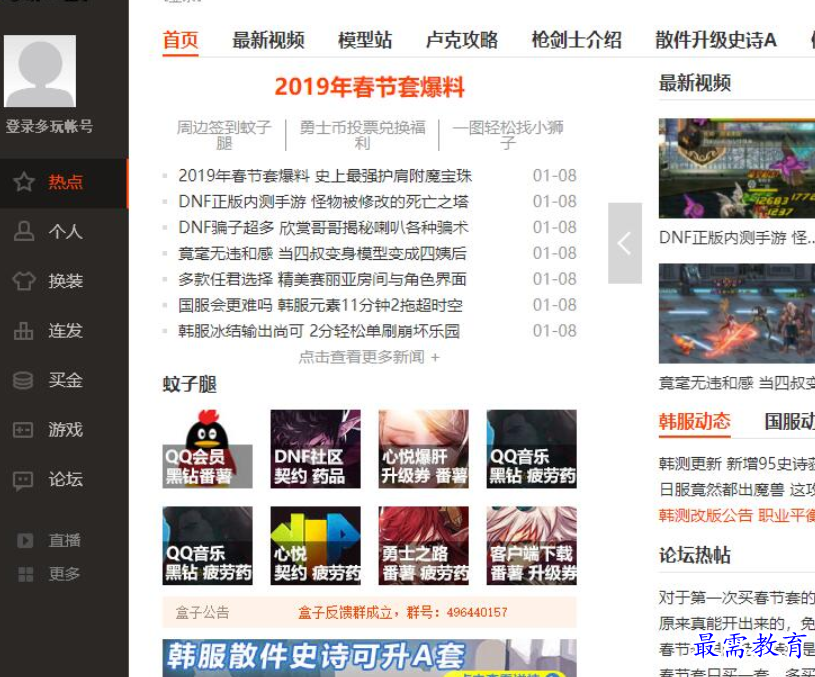Switch to the 卢克攻略 tab
Image resolution: width=815 pixels, height=677 pixels.
click(x=462, y=40)
